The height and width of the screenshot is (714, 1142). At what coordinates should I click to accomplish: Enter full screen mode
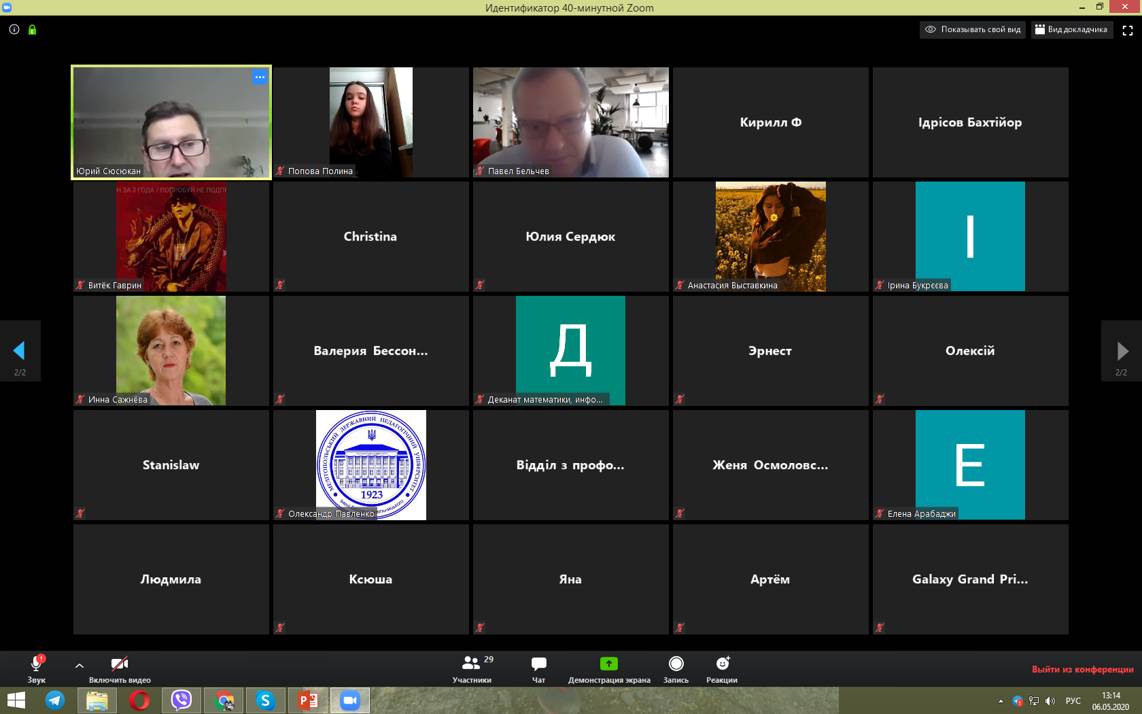(x=1127, y=30)
